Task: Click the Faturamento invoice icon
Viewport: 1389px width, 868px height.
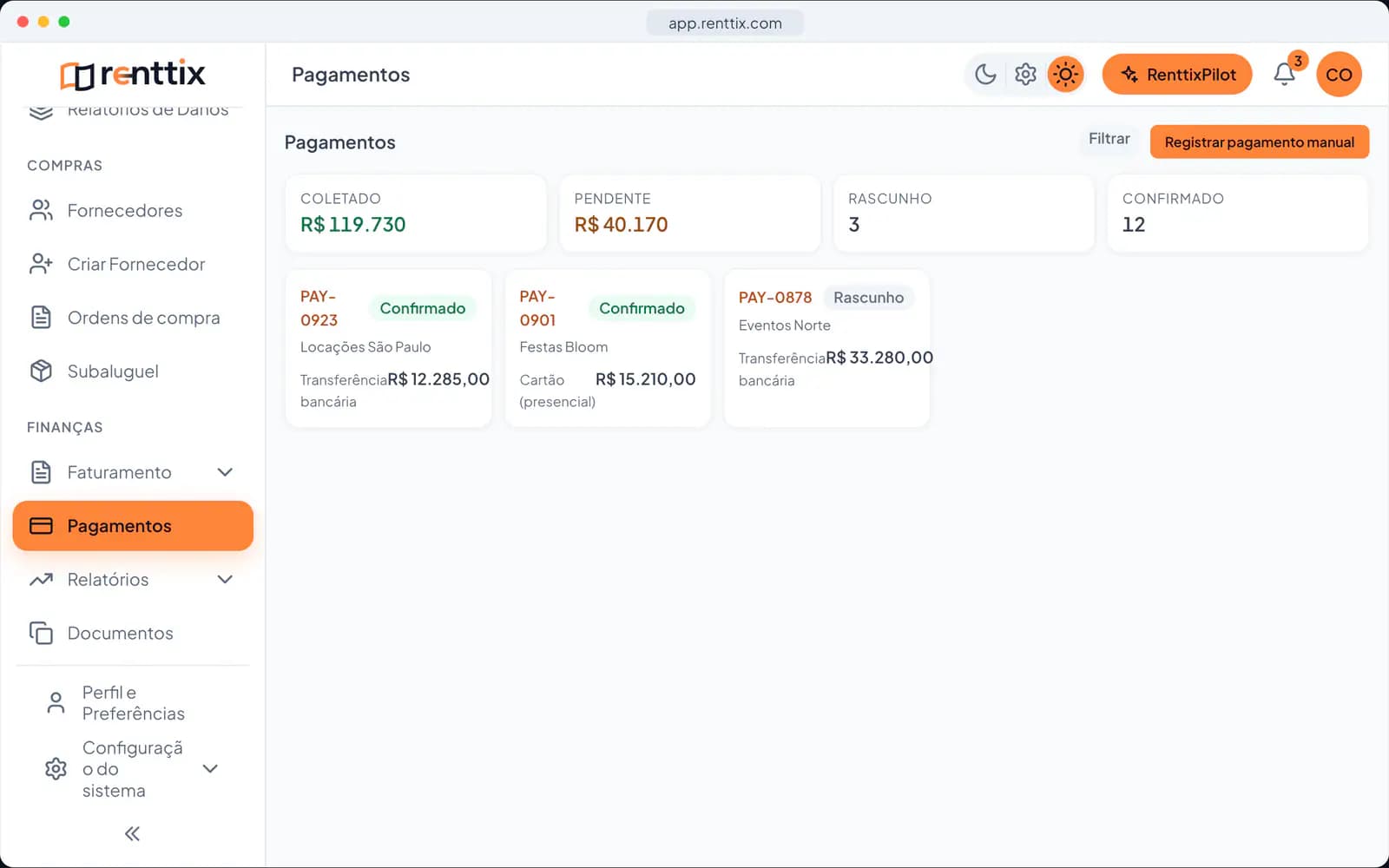Action: (x=41, y=472)
